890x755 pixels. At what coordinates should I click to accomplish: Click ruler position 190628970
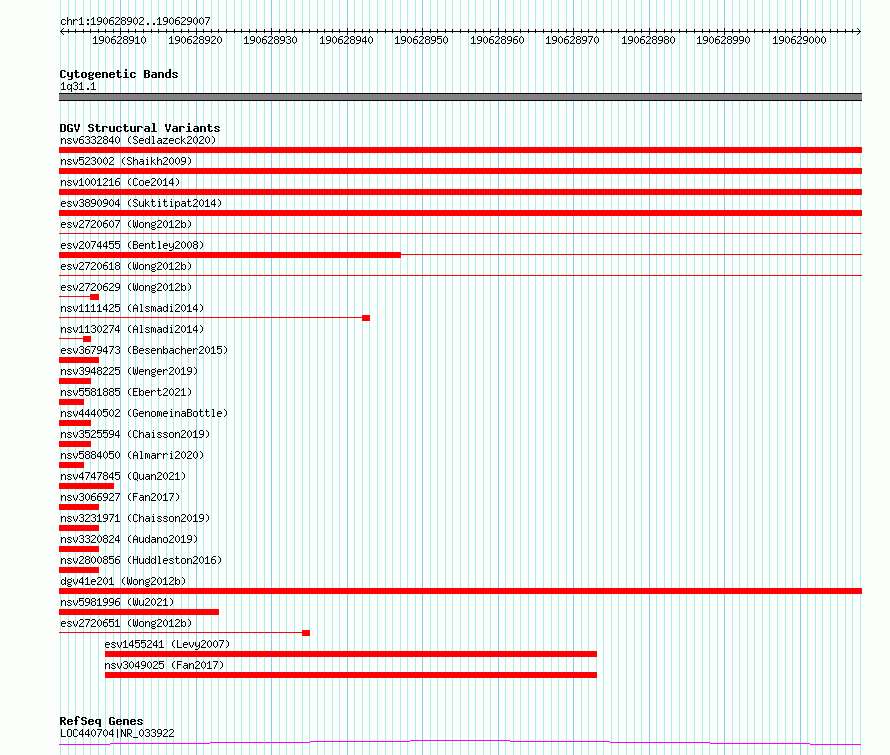point(572,40)
